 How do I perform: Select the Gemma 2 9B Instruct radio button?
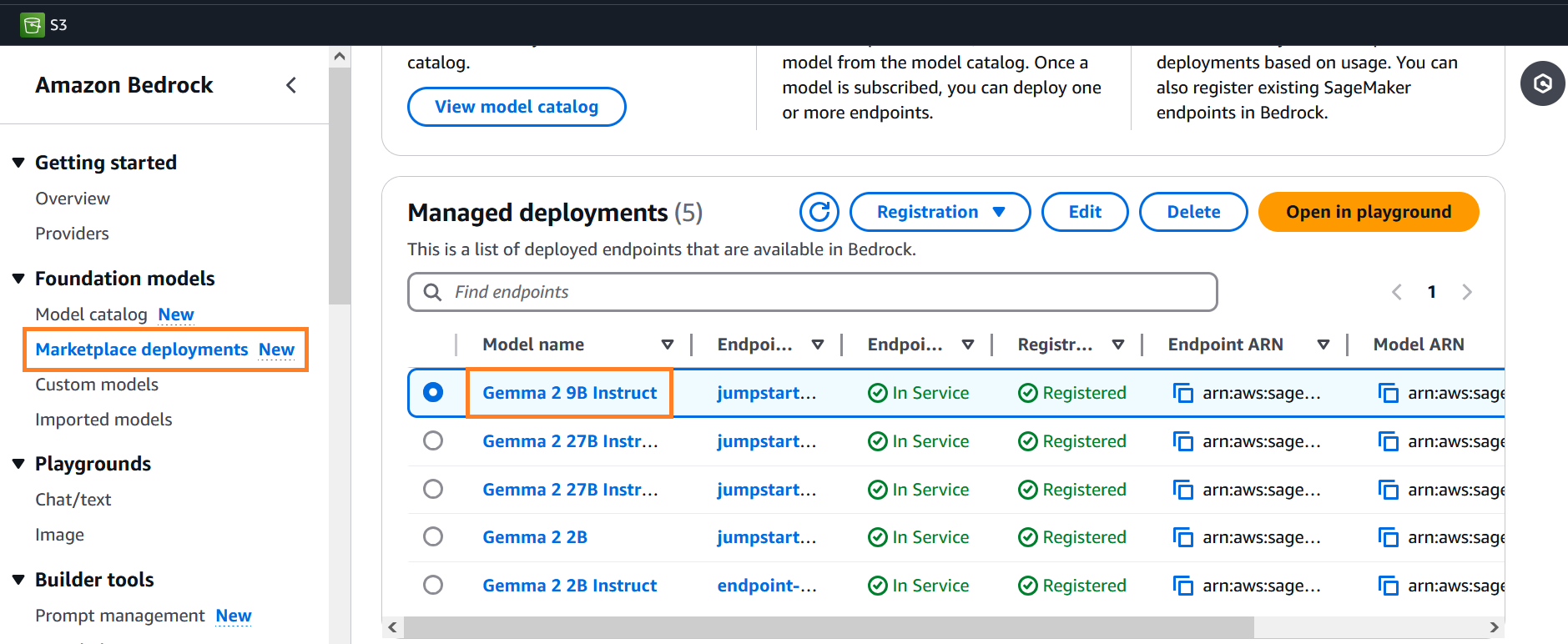(432, 392)
